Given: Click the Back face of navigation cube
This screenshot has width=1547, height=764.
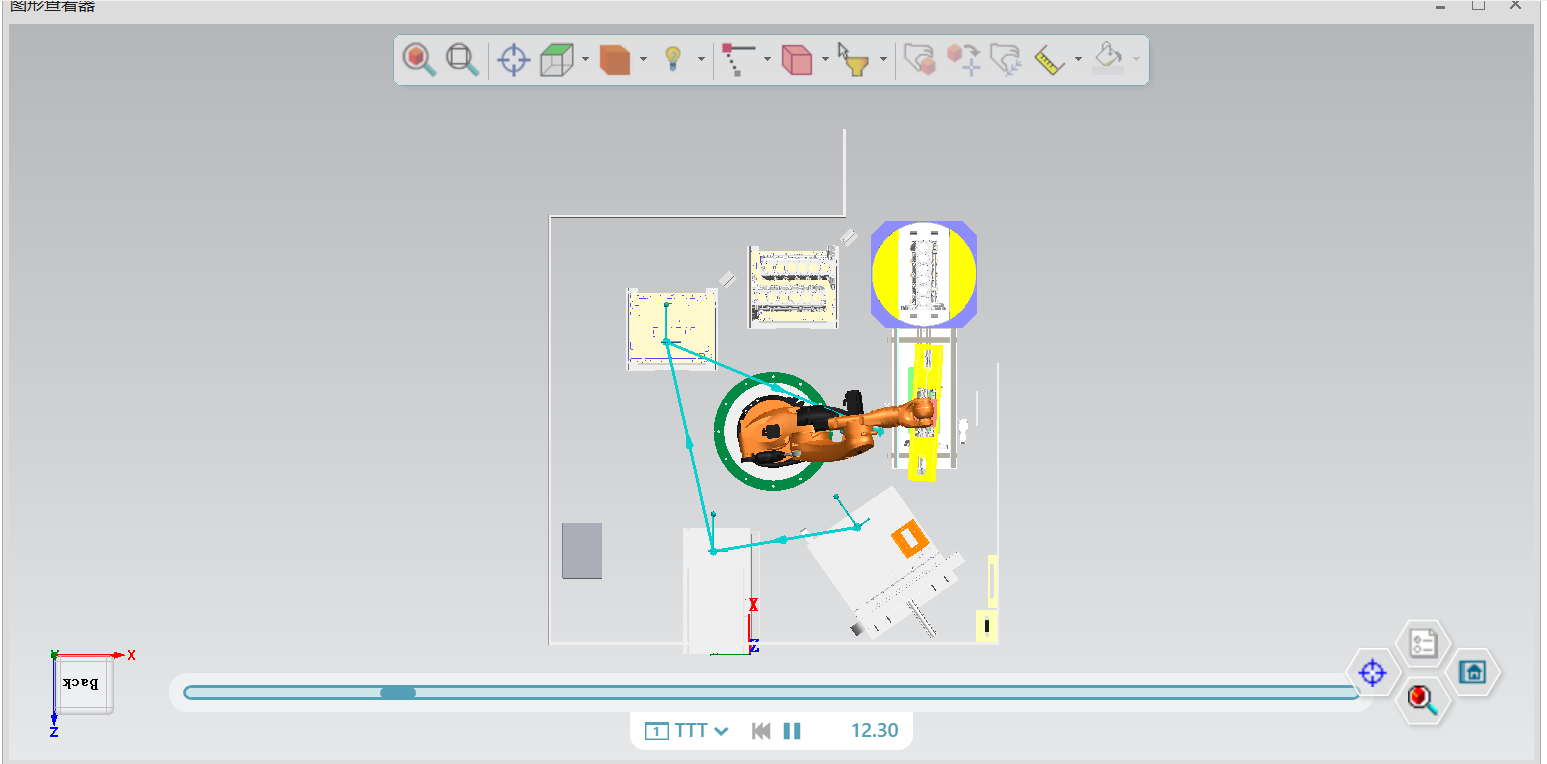Looking at the screenshot, I should [x=82, y=684].
